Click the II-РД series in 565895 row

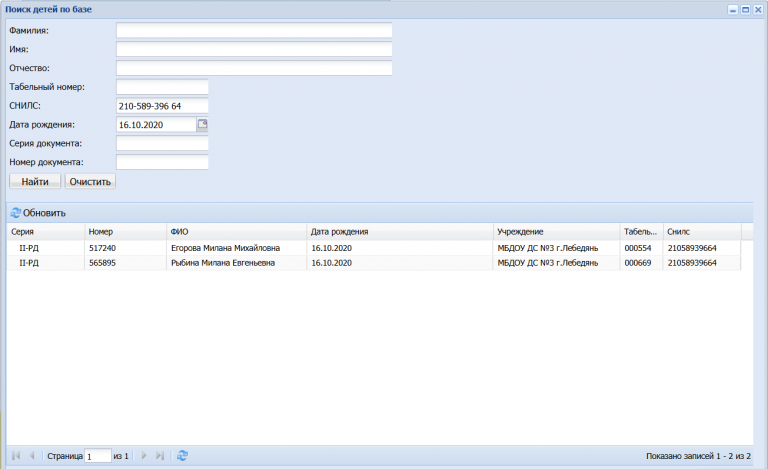point(29,263)
